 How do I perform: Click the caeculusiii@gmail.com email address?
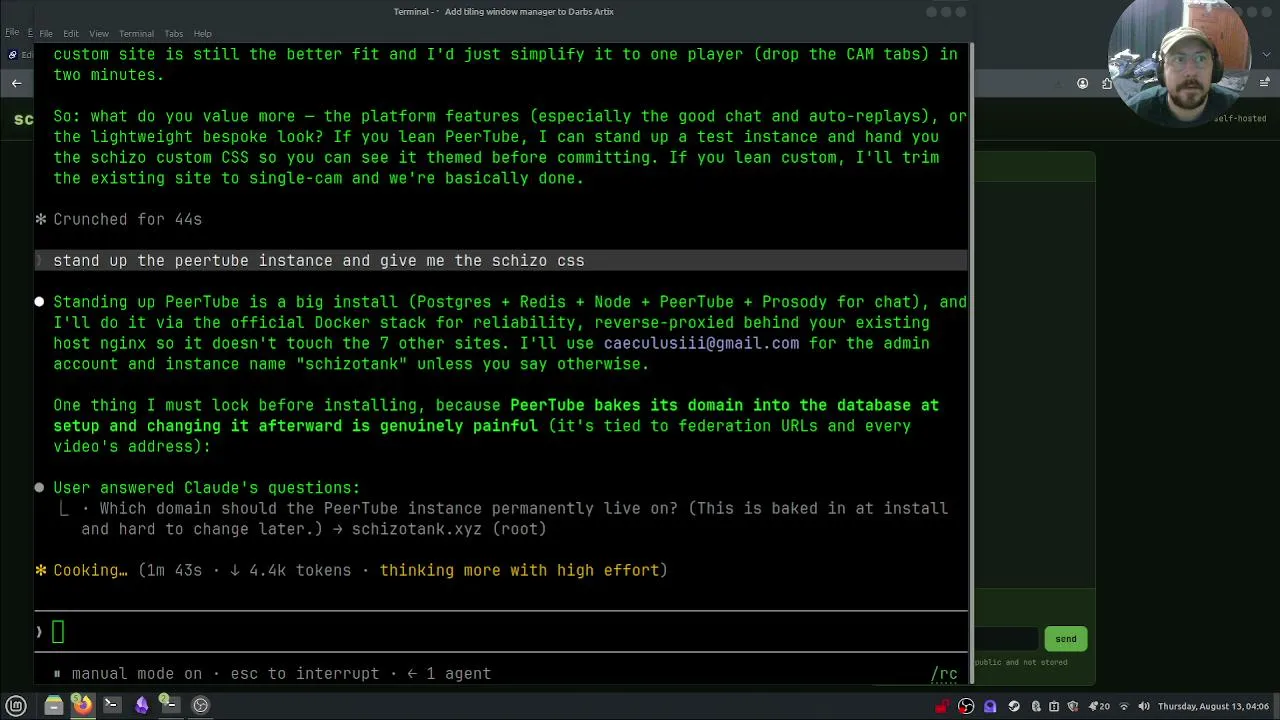(701, 343)
